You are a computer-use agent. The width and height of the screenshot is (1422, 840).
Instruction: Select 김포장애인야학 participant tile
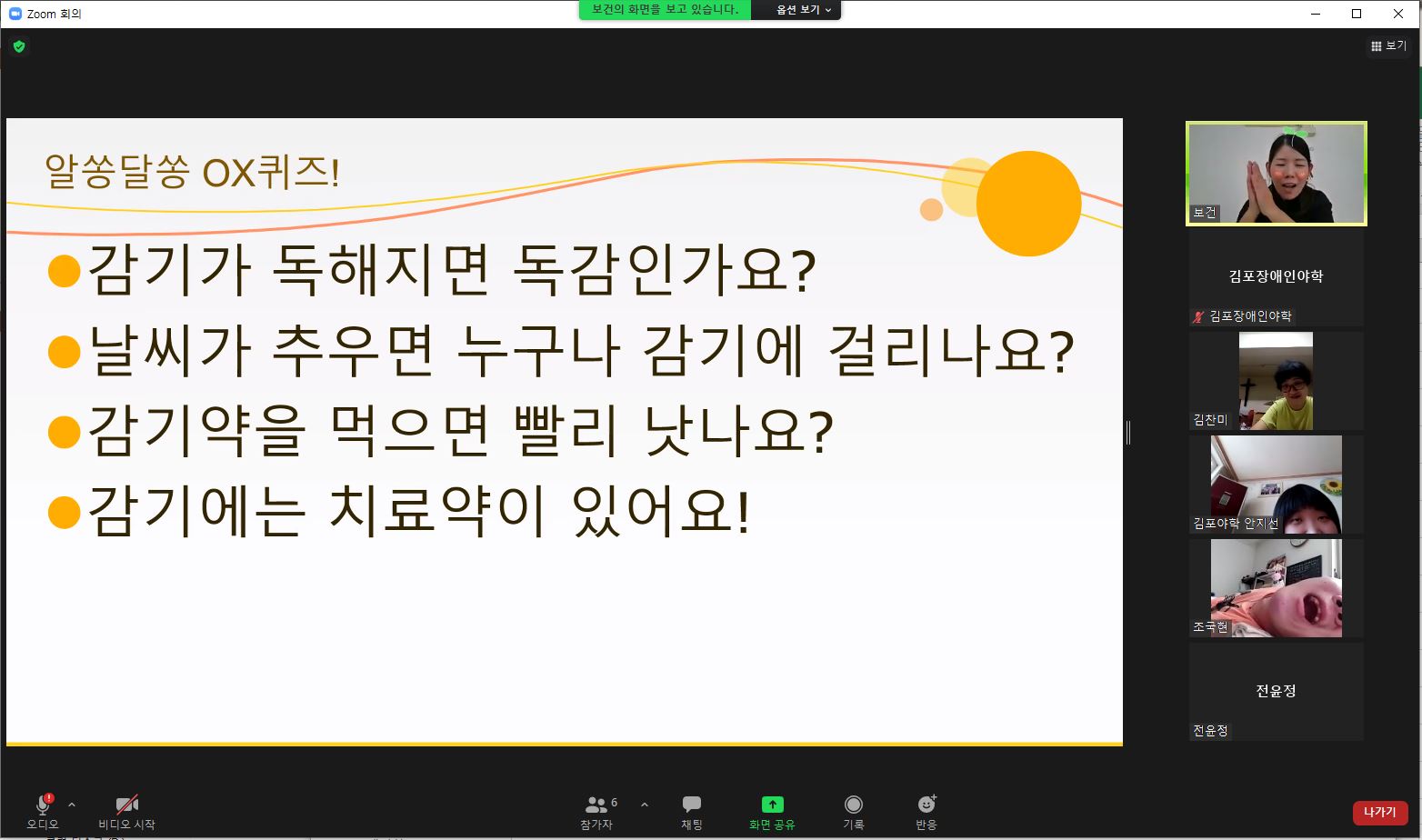tap(1276, 276)
